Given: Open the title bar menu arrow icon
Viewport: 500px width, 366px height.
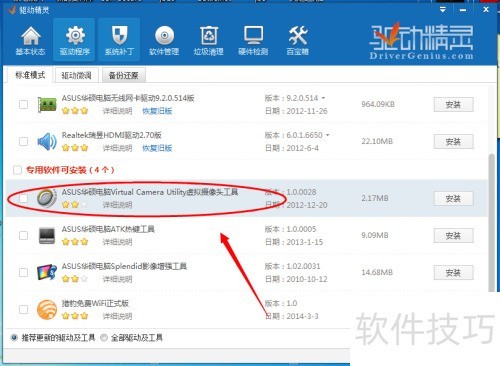Looking at the screenshot, I should point(443,10).
